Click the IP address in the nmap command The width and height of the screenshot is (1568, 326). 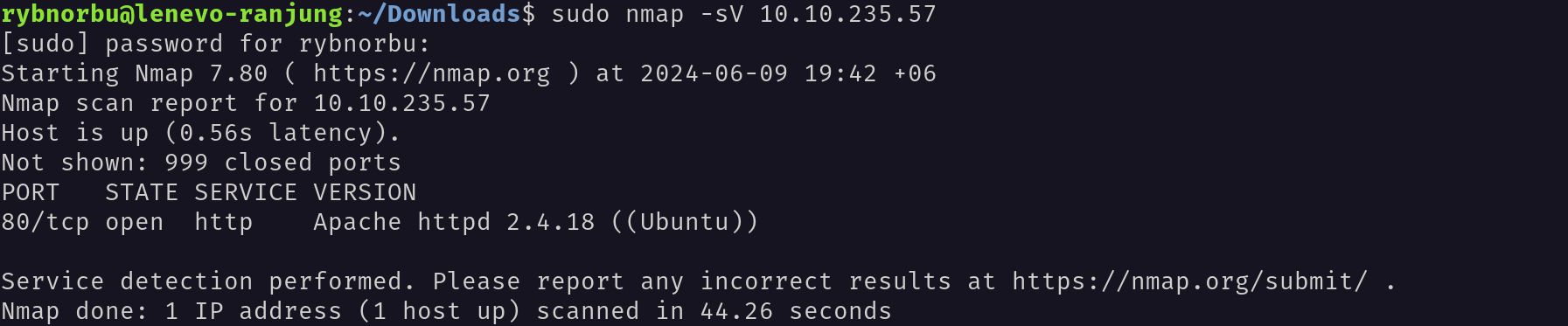848,14
